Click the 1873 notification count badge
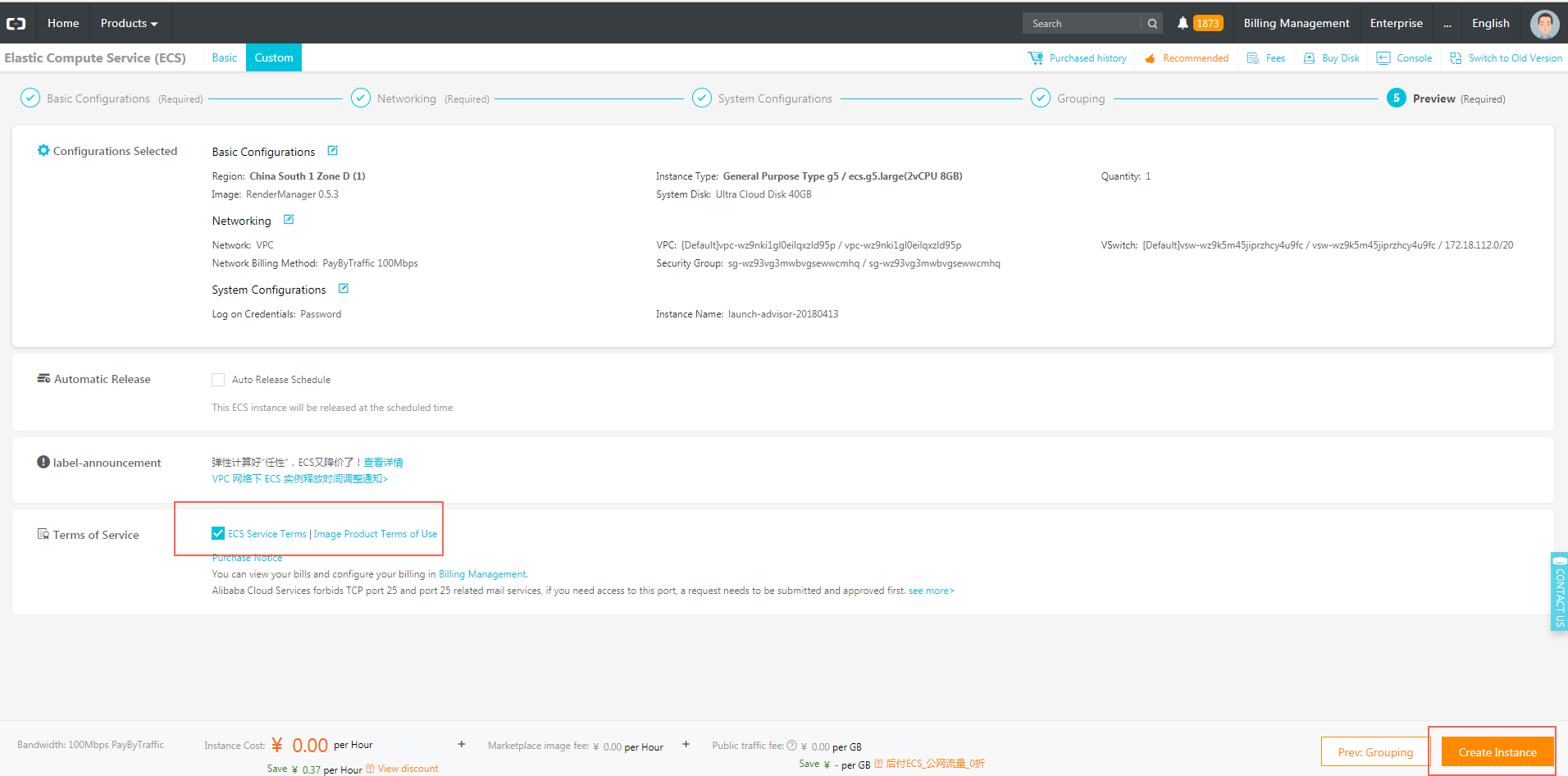The width and height of the screenshot is (1568, 776). click(1207, 23)
